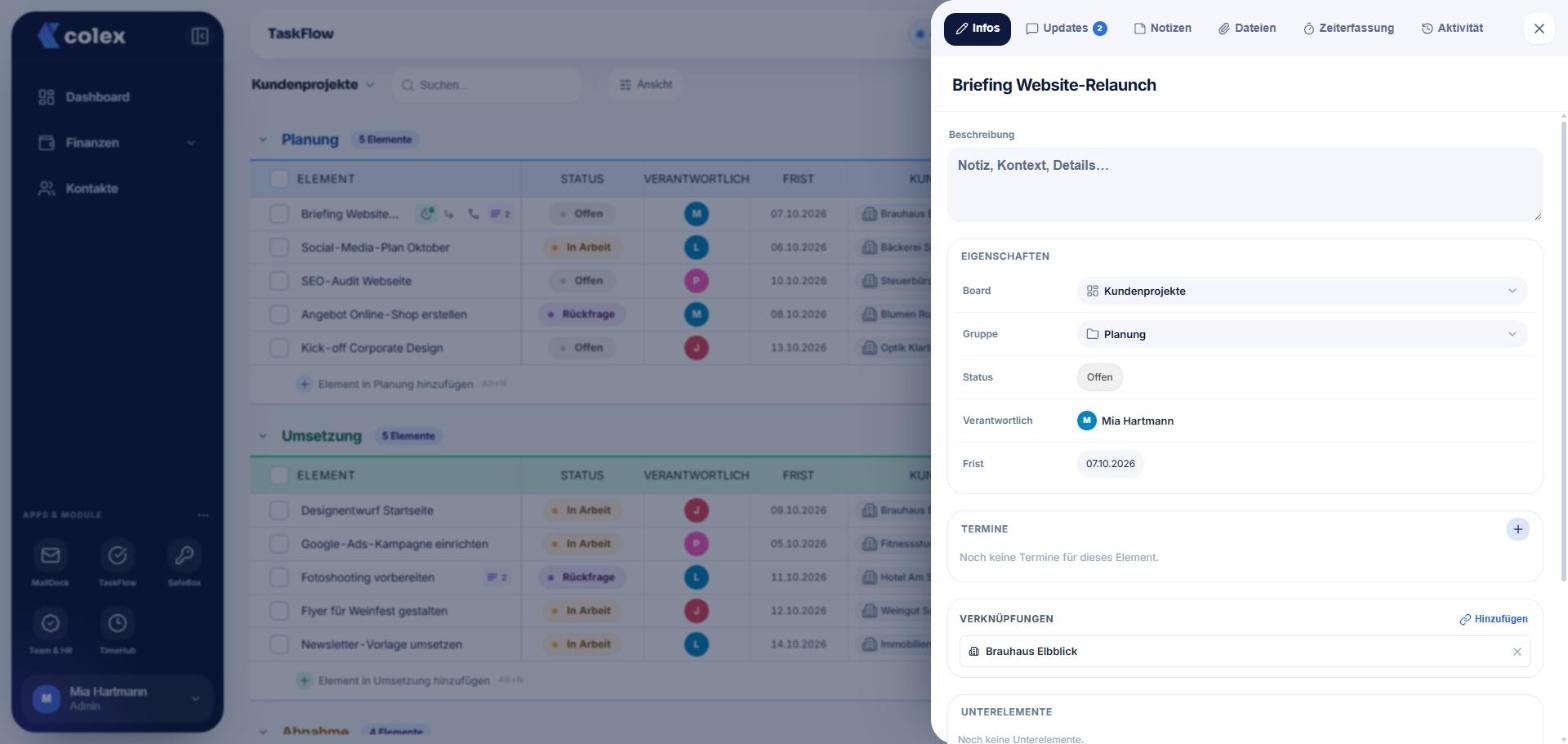Viewport: 1568px width, 744px height.
Task: Switch to the Dateien tab
Action: point(1247,29)
